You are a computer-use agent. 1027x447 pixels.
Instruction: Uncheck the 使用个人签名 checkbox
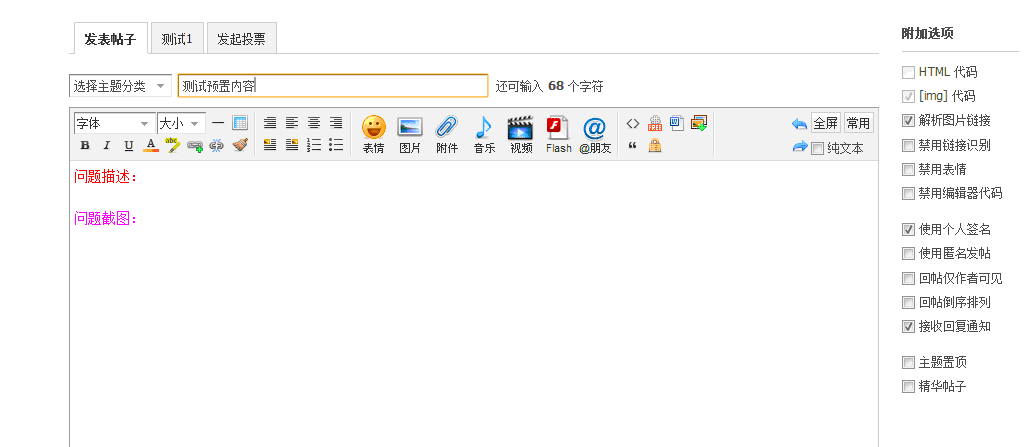tap(908, 229)
